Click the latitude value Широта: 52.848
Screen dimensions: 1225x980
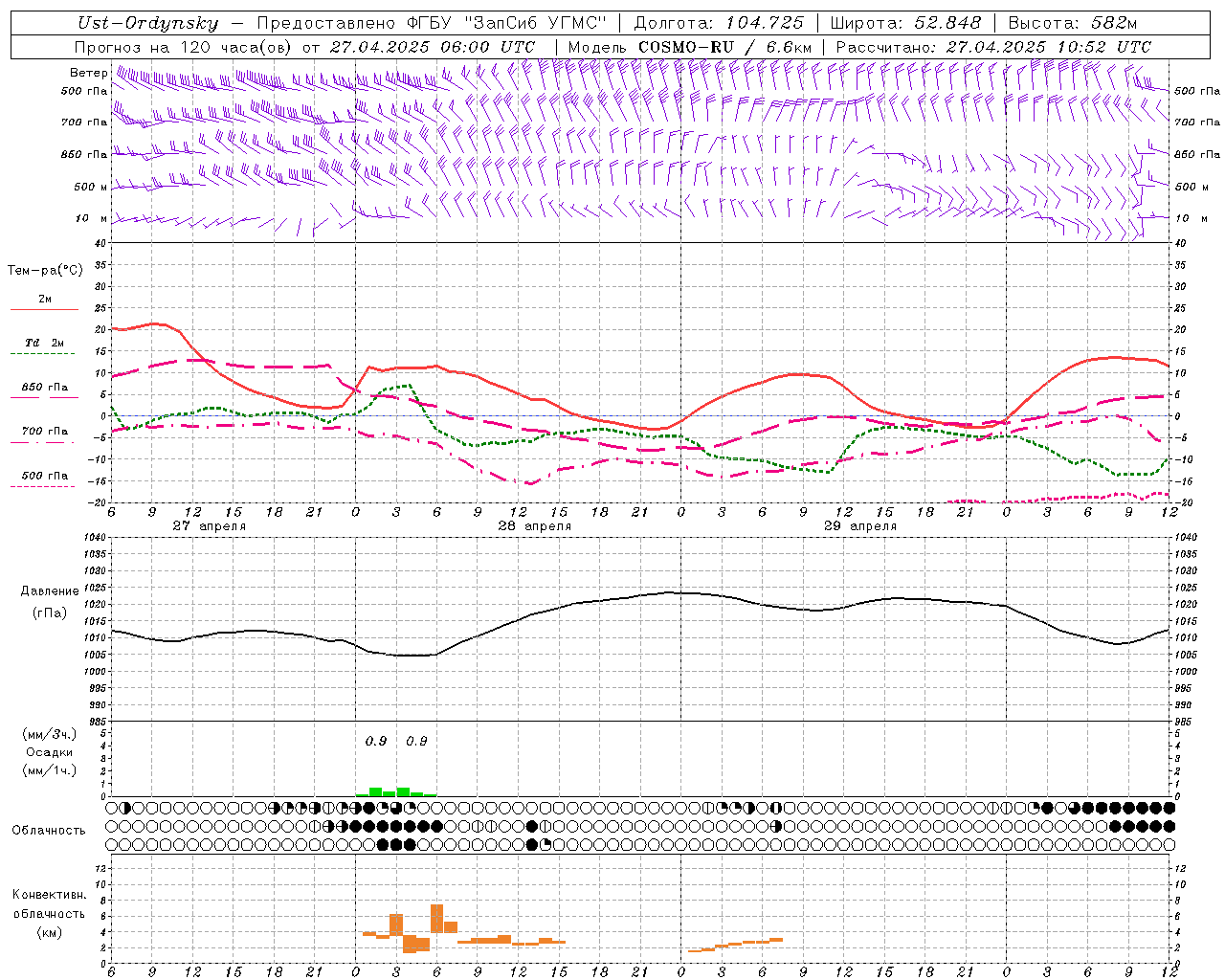(x=905, y=23)
